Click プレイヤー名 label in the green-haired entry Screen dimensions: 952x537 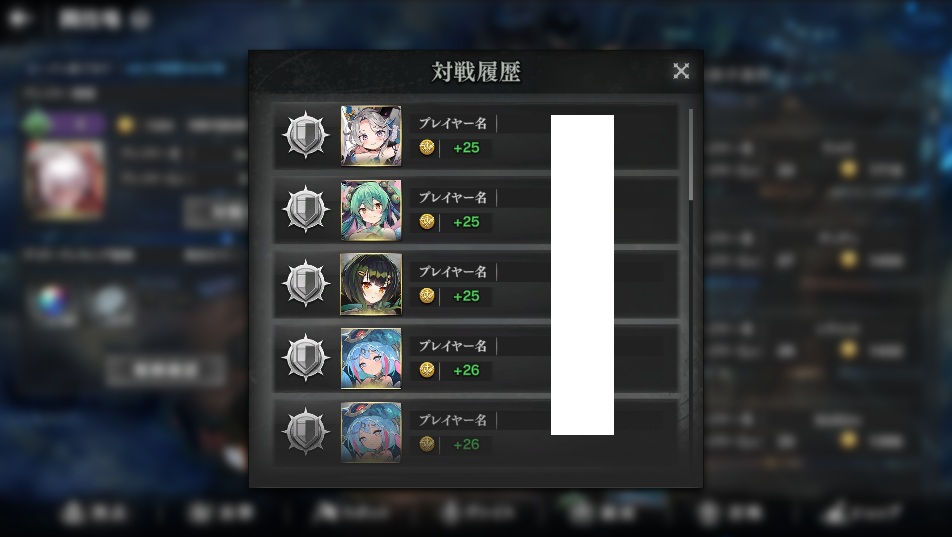click(452, 197)
